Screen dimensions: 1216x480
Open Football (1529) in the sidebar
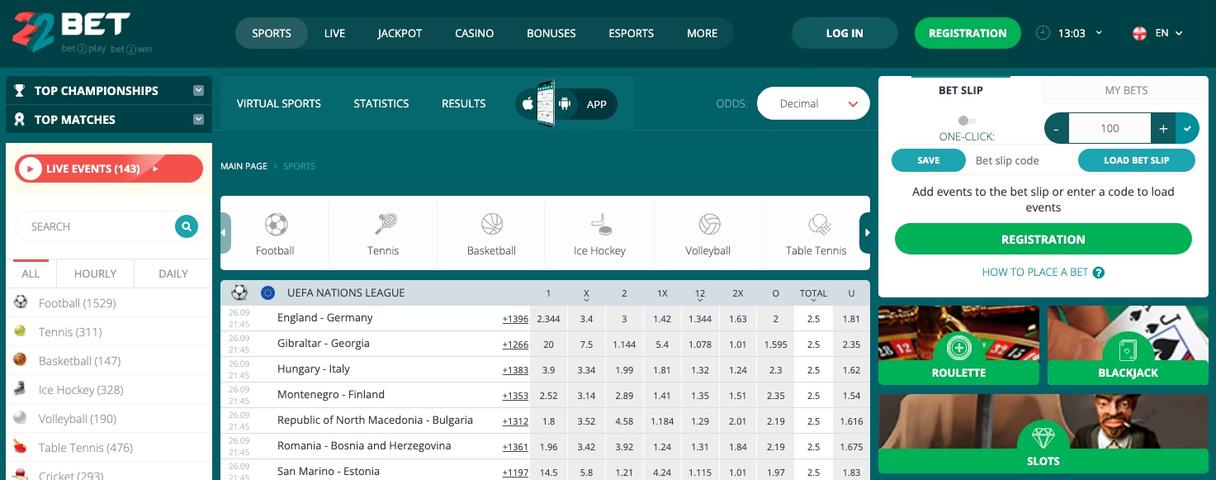77,303
